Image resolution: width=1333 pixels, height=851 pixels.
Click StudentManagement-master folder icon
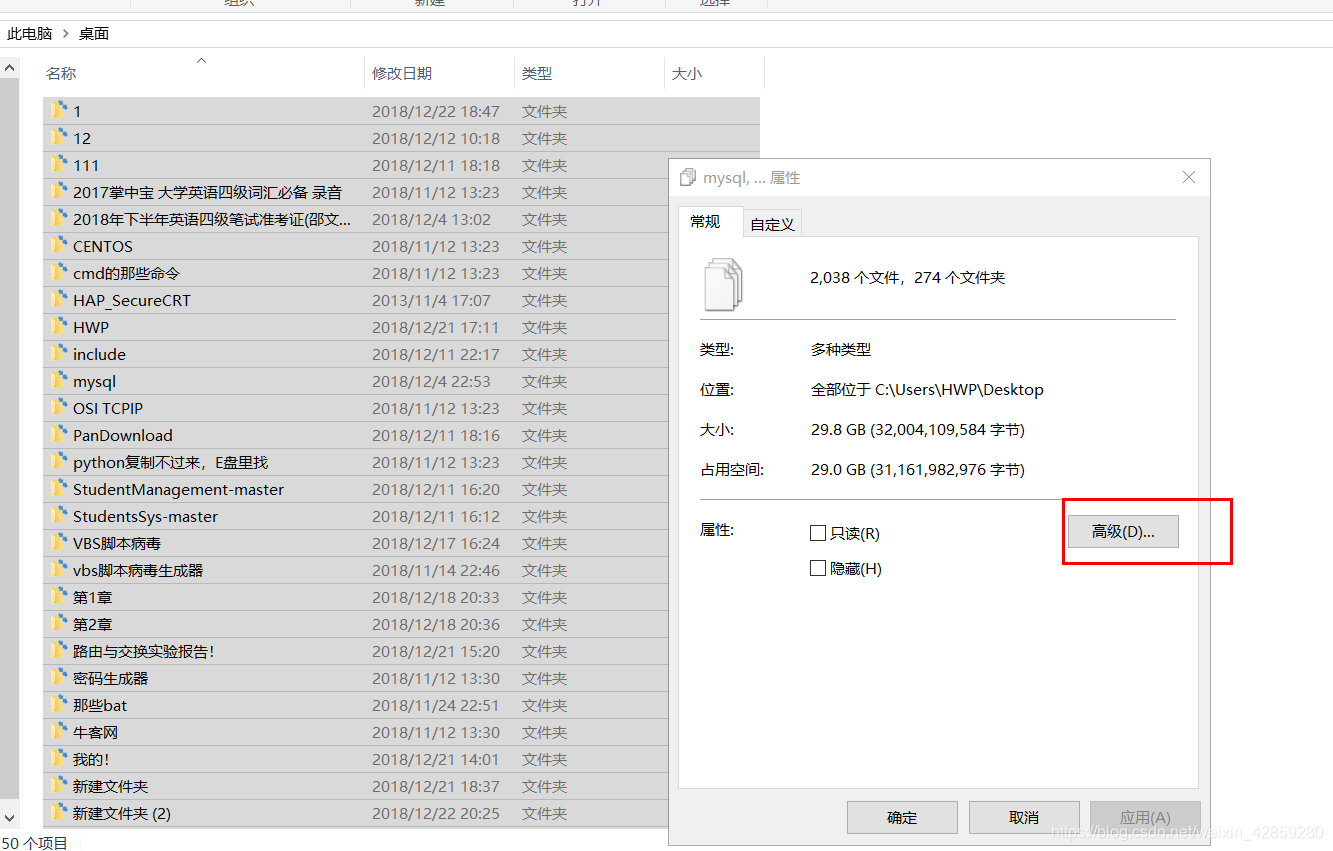click(60, 489)
